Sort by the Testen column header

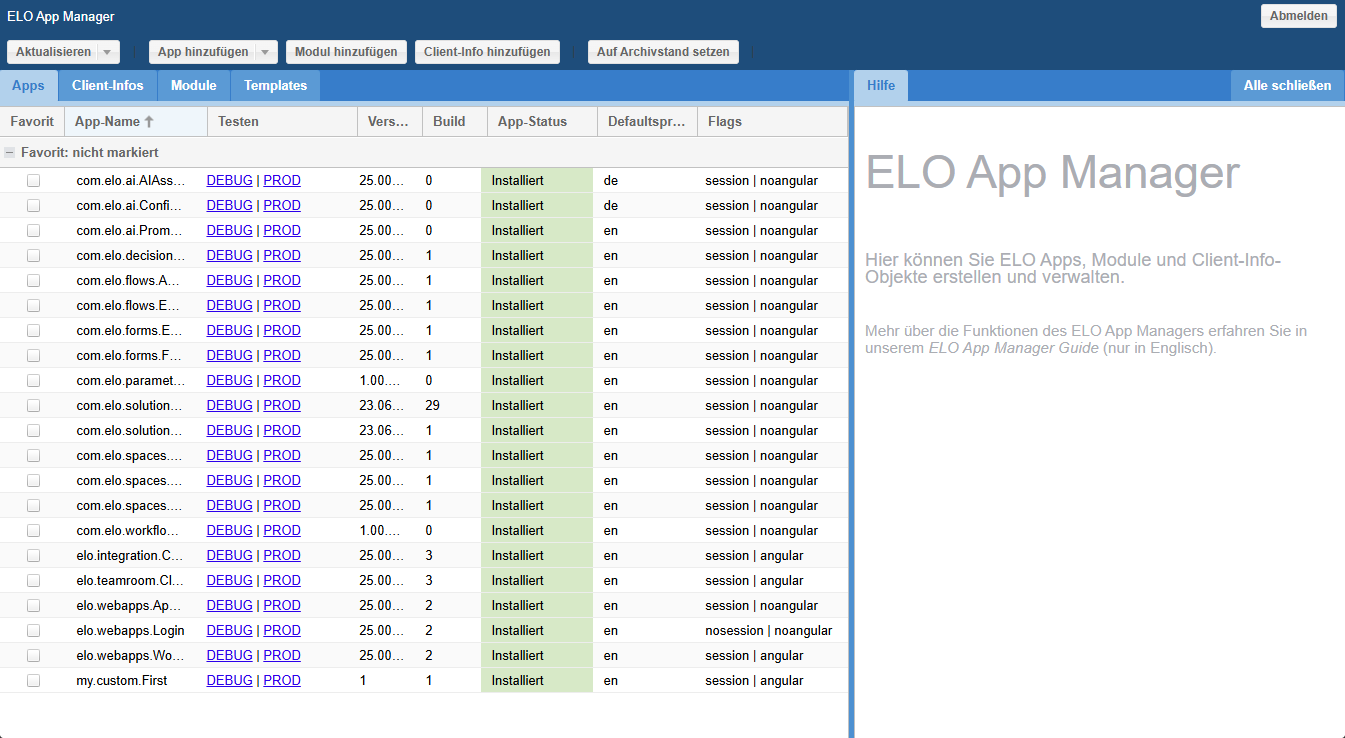pyautogui.click(x=282, y=122)
